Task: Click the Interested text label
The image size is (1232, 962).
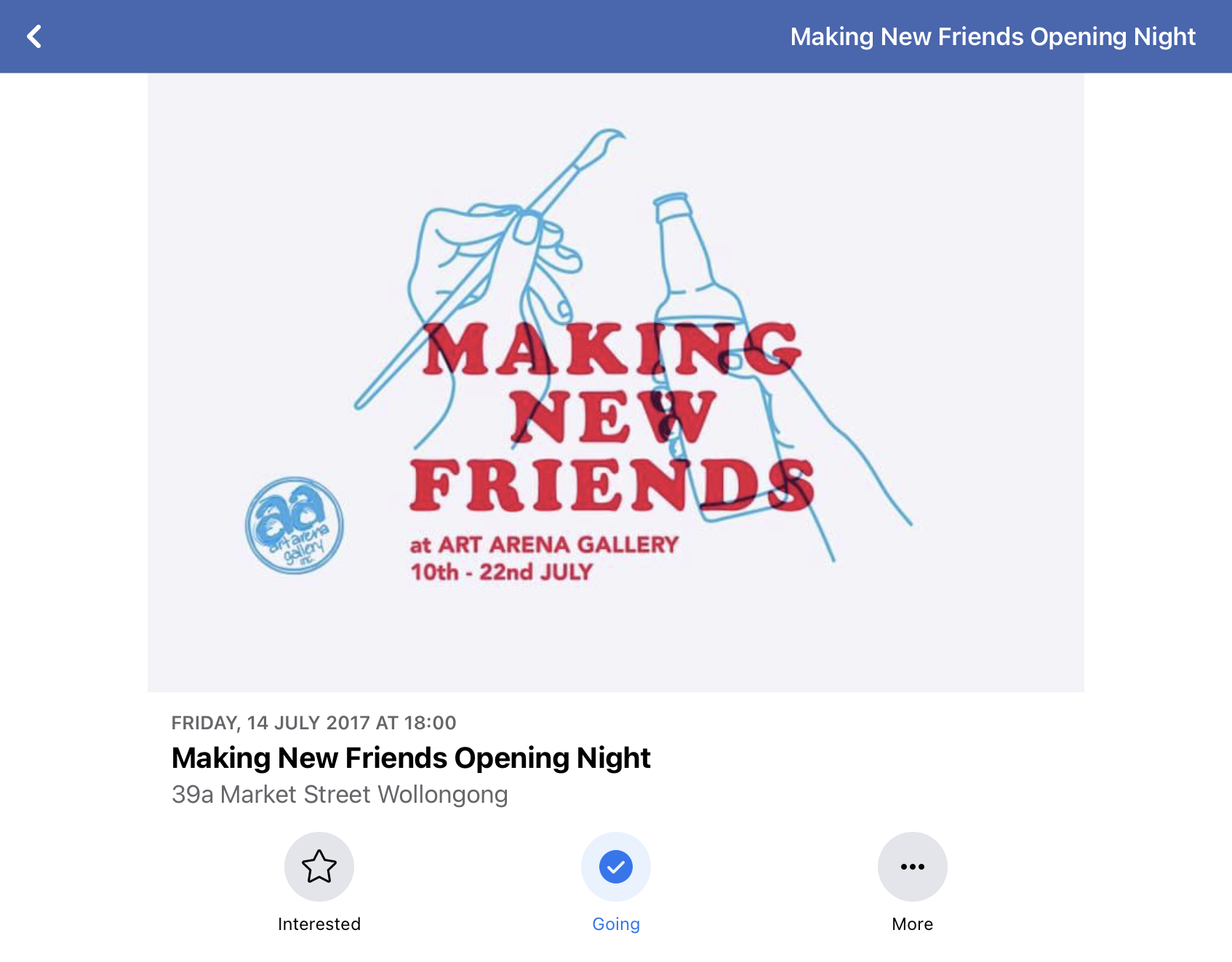Action: (x=319, y=924)
